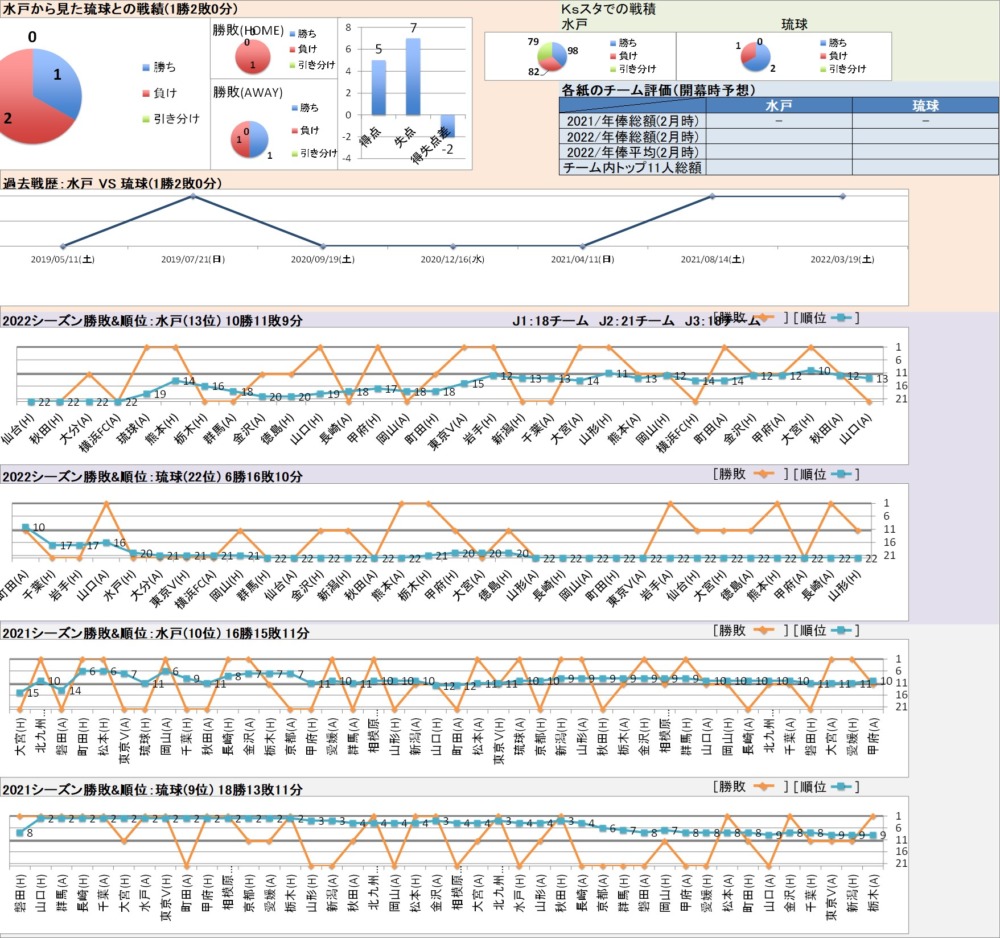This screenshot has height=938, width=1000.
Task: Click the 2021/08/14 point on past results line
Action: (712, 196)
